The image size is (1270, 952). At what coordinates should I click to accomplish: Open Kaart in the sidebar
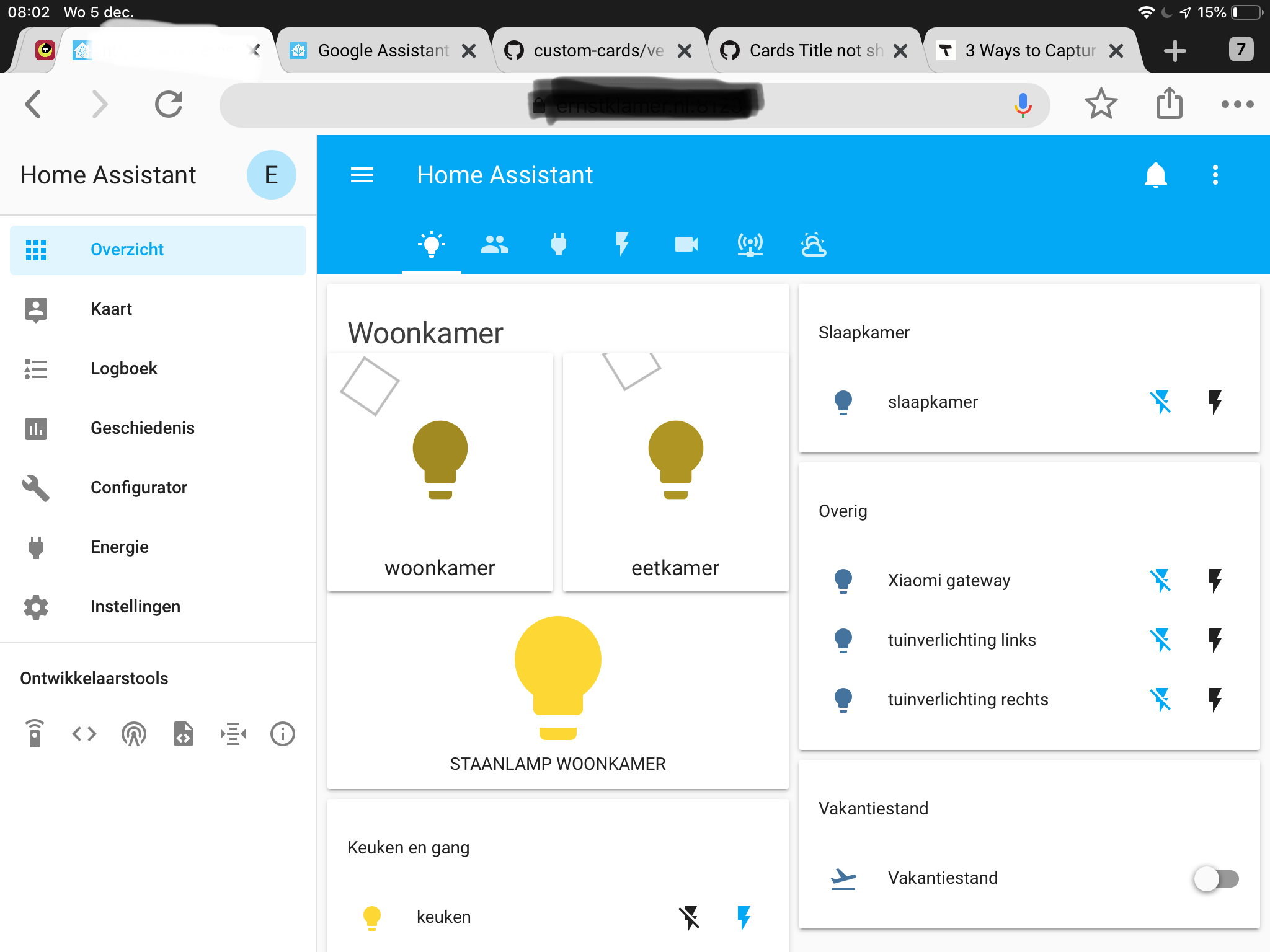tap(158, 309)
